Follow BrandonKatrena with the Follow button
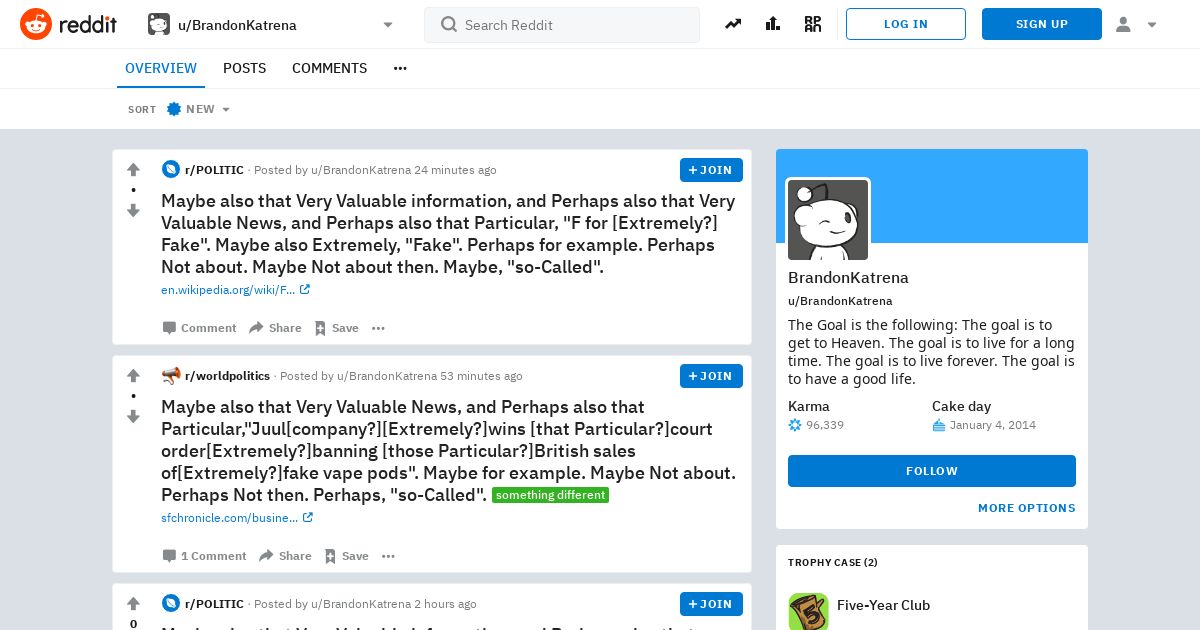The image size is (1200, 630). coord(932,471)
